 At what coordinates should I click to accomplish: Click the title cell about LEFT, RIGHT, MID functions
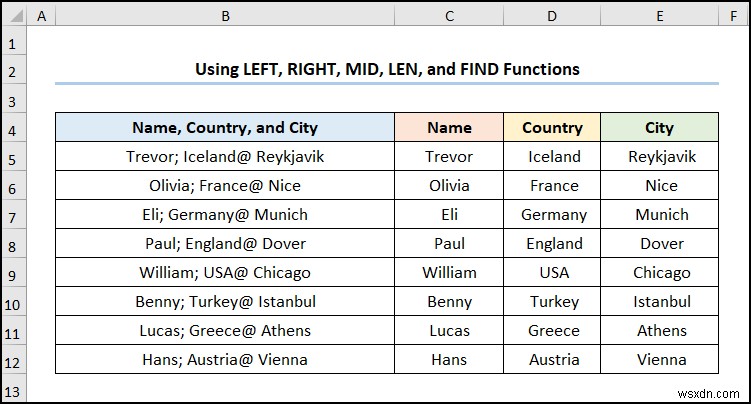387,69
